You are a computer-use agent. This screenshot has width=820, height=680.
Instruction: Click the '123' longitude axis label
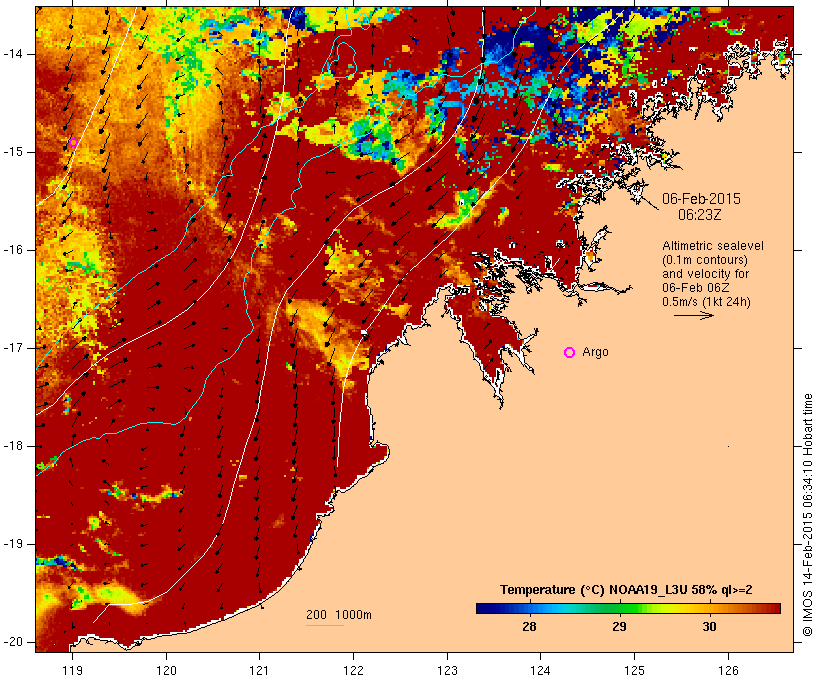pyautogui.click(x=447, y=670)
